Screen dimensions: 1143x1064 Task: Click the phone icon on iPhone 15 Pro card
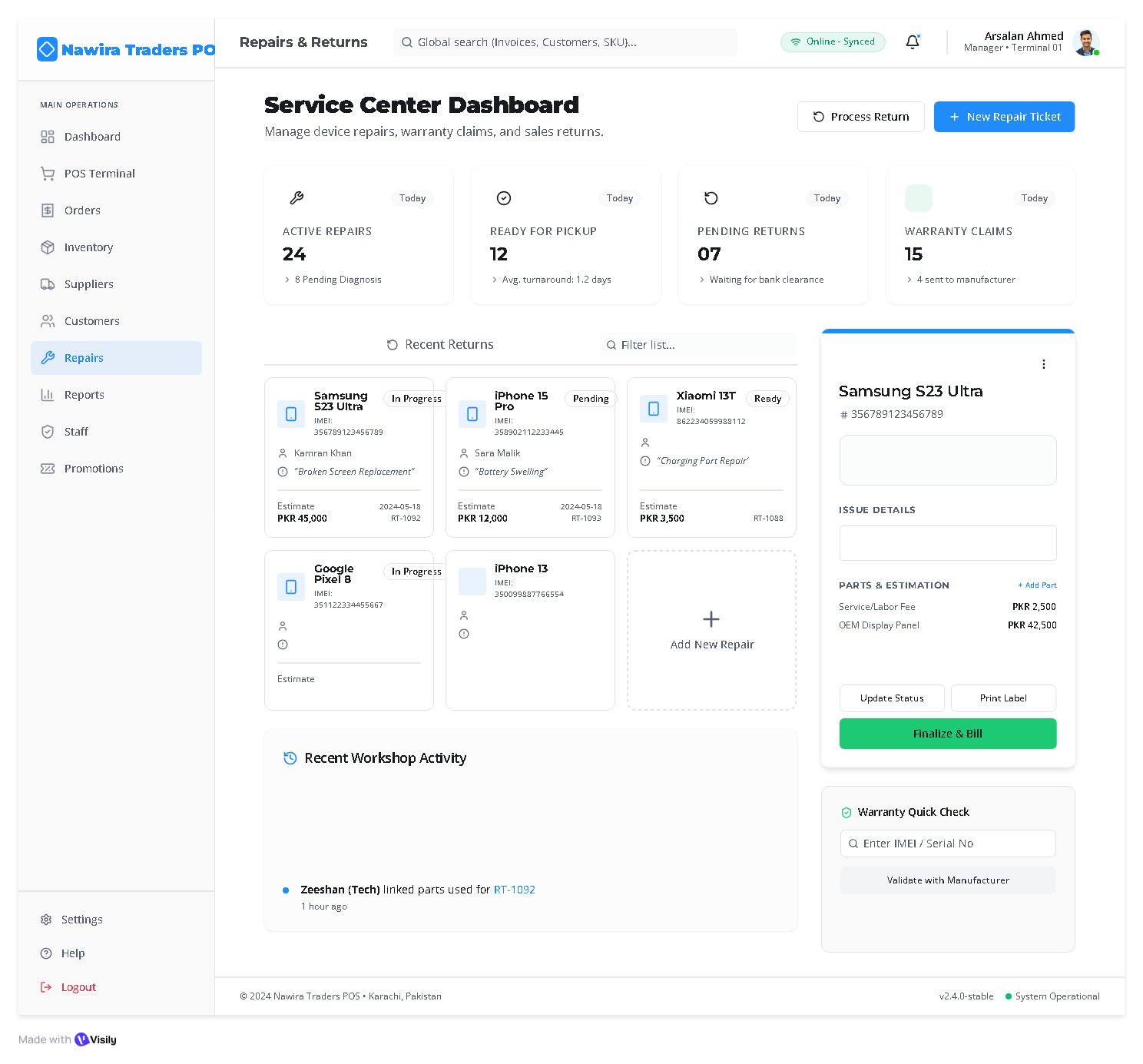(472, 414)
